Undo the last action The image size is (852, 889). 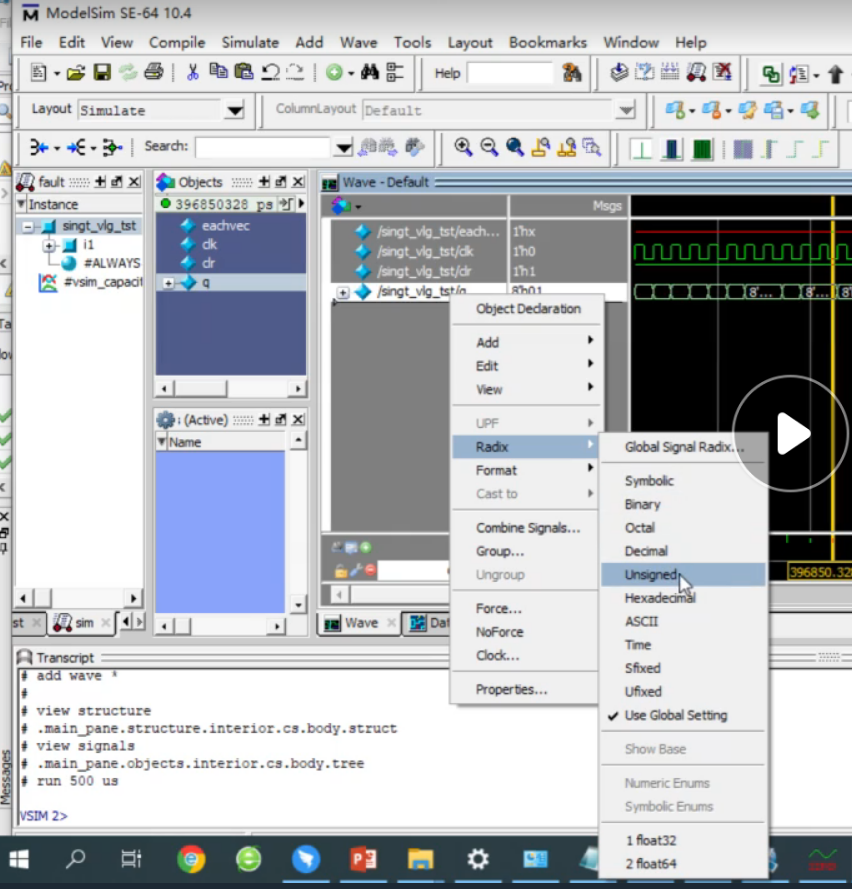pyautogui.click(x=270, y=72)
